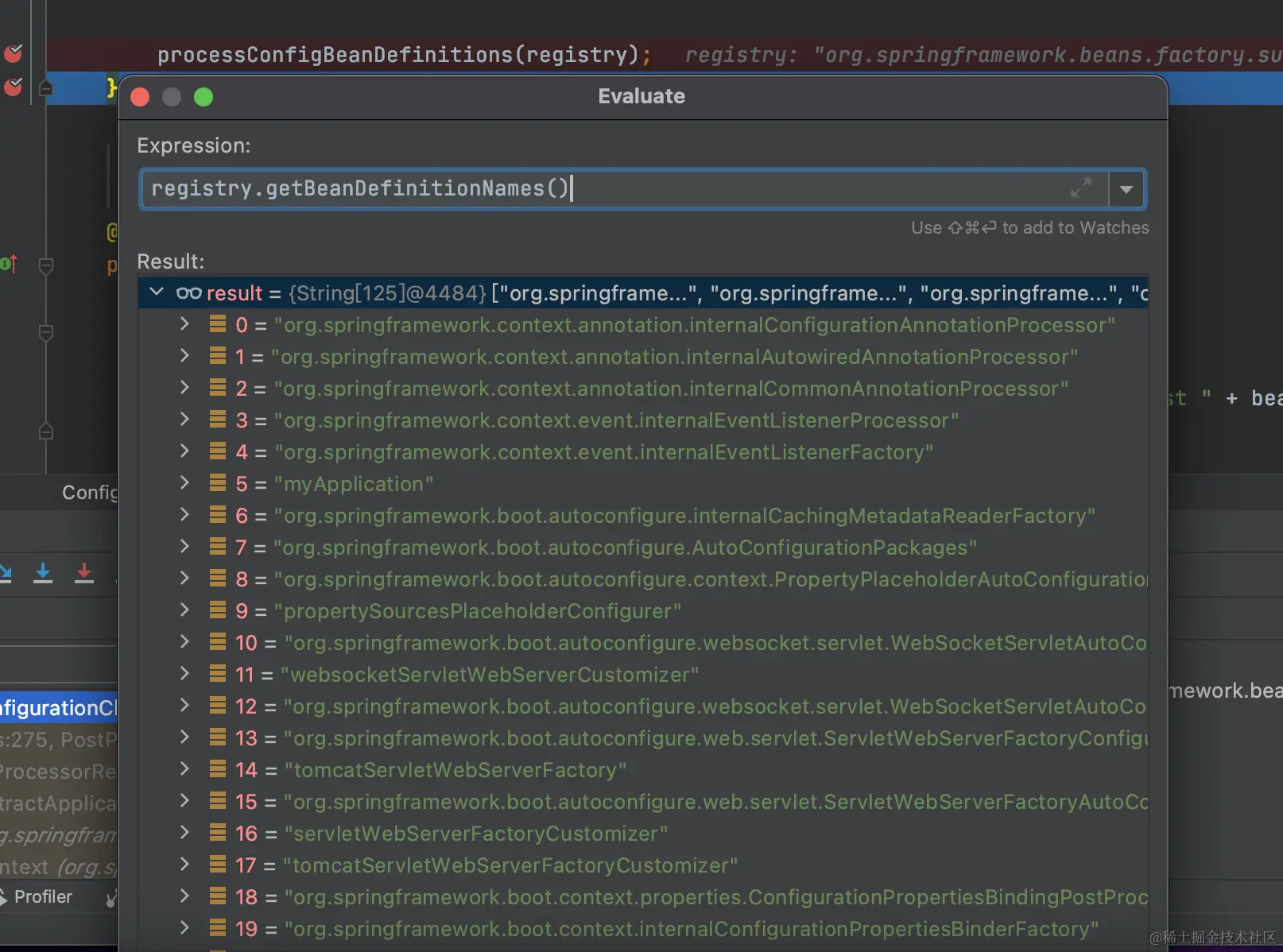Click the array-element icon on row 7
Image resolution: width=1283 pixels, height=952 pixels.
[218, 547]
